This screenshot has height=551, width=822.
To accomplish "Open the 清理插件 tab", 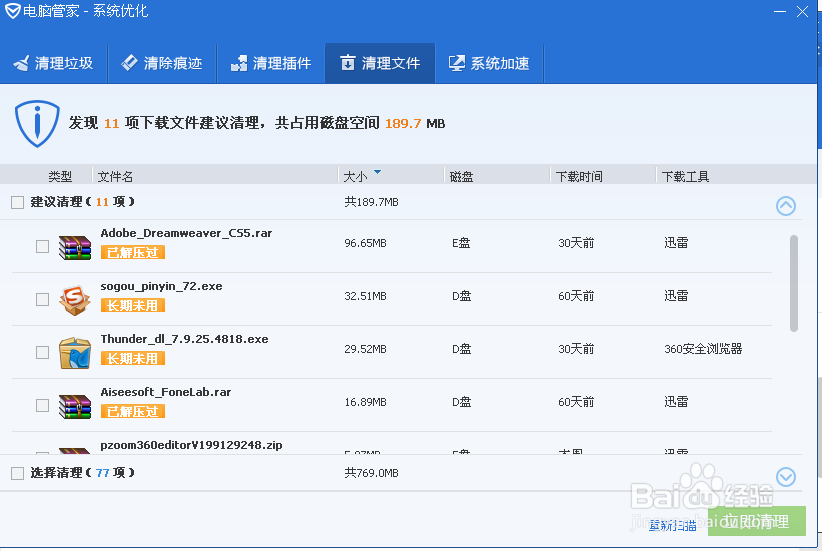I will (x=272, y=63).
